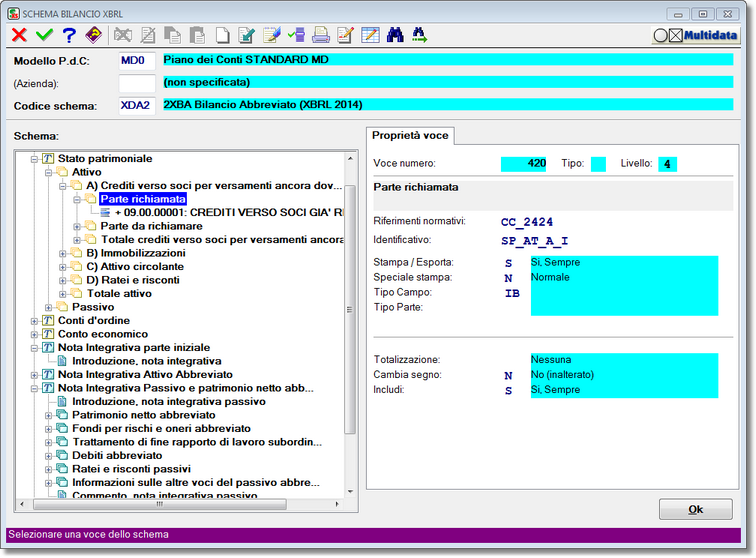Image resolution: width=756 pixels, height=558 pixels.
Task: Click the binoculars find next icon
Action: (420, 35)
